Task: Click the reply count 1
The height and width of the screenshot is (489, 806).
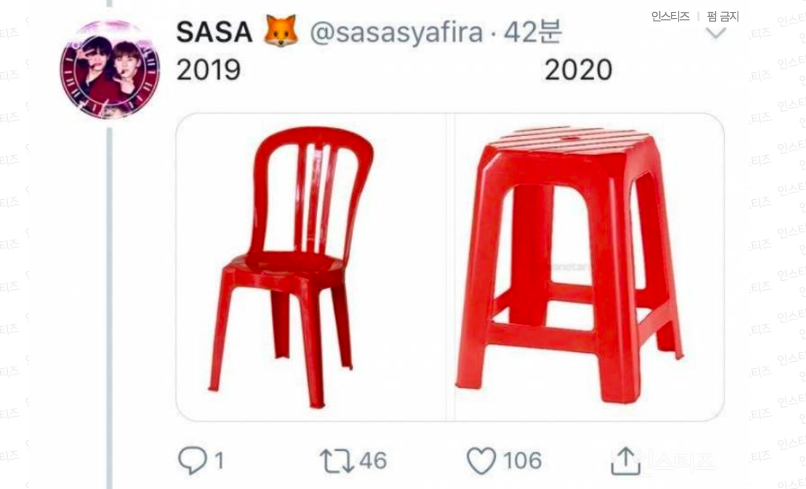Action: click(219, 461)
